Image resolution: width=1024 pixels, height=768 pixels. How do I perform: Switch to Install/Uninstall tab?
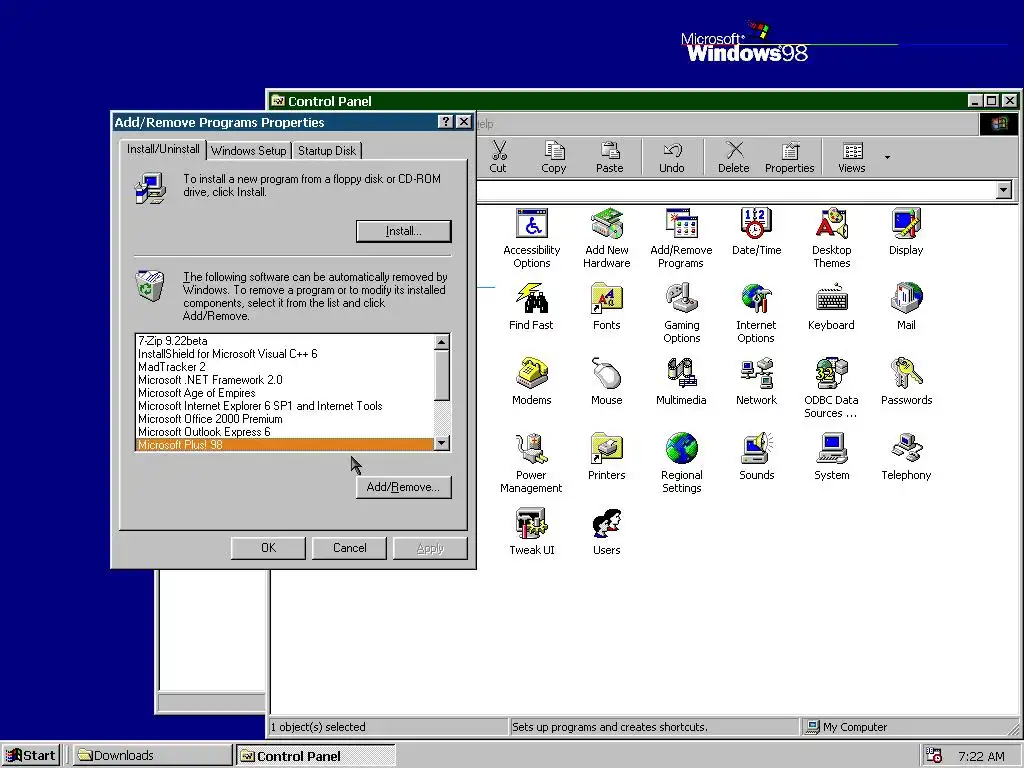pos(163,150)
